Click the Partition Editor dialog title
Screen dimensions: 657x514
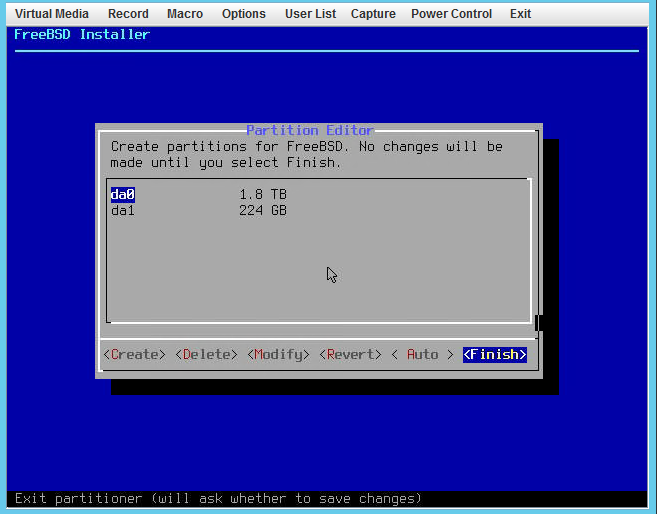[310, 130]
